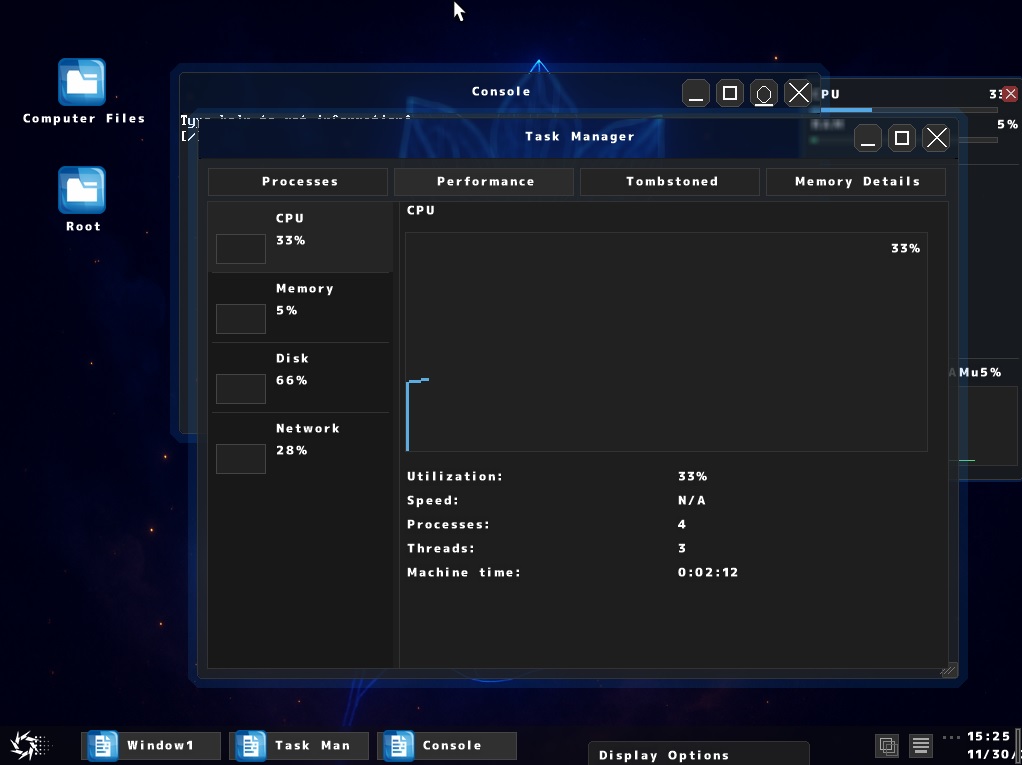Click the Task Manager resize grip

[x=947, y=670]
